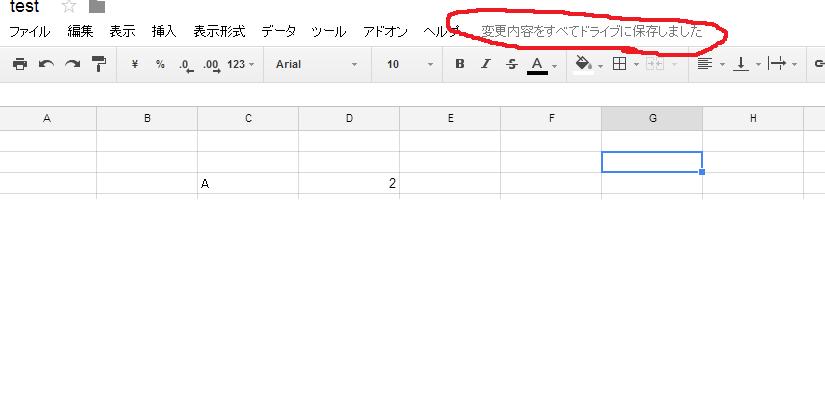825x400 pixels.
Task: Open the 編集 menu
Action: 81,32
